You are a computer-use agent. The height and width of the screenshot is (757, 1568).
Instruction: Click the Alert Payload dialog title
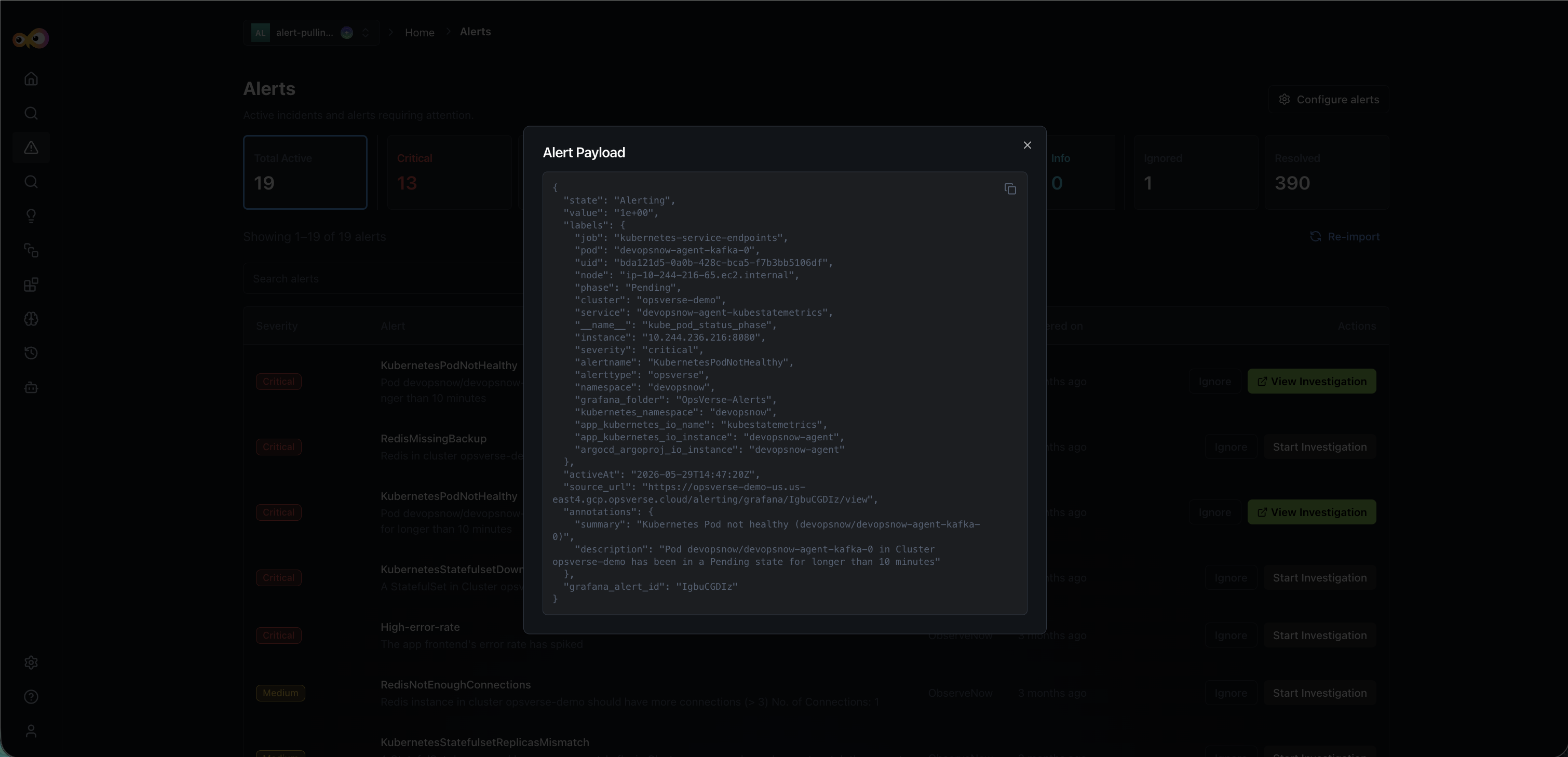coord(584,153)
